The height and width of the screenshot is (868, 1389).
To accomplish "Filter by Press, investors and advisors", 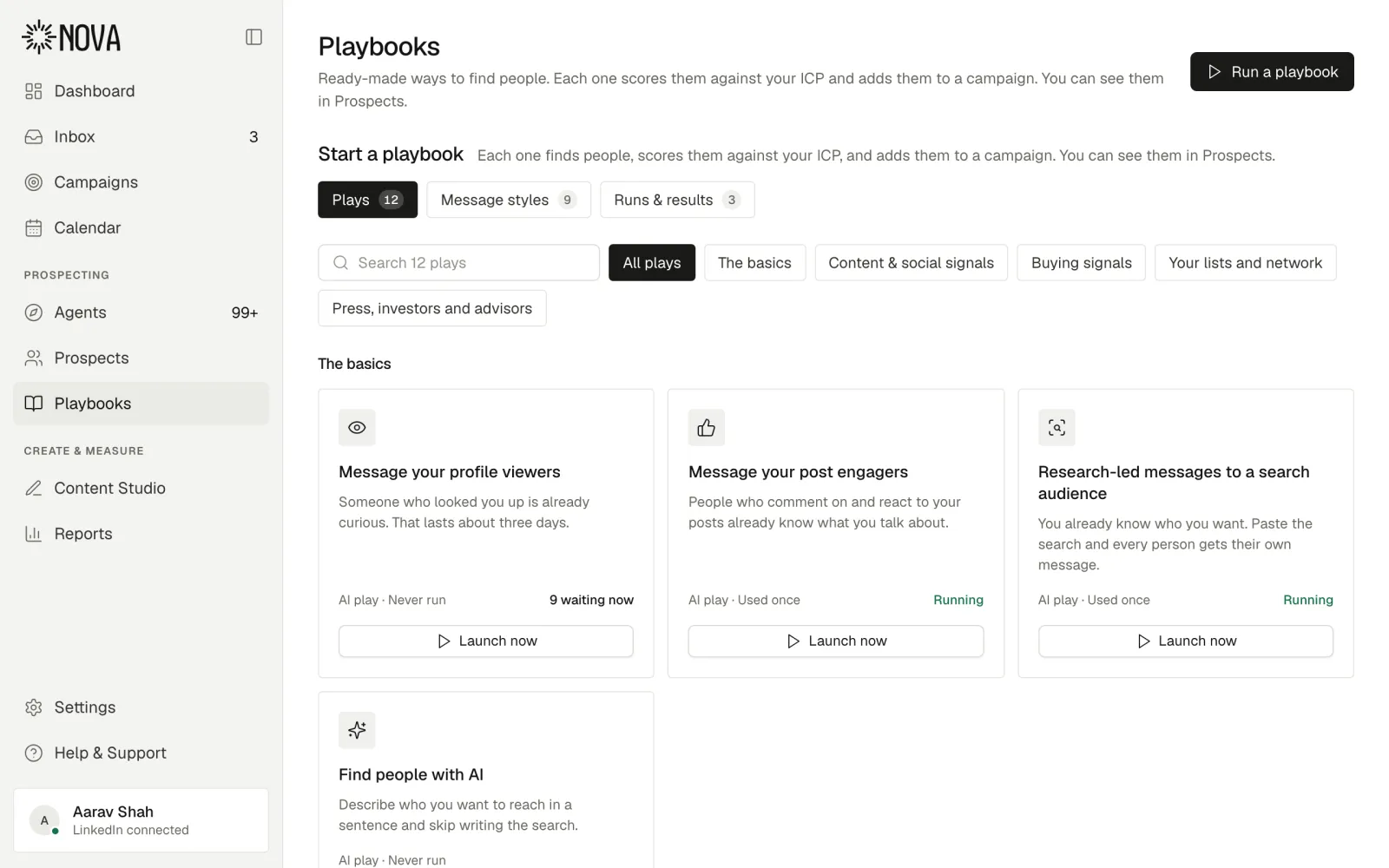I will 431,308.
